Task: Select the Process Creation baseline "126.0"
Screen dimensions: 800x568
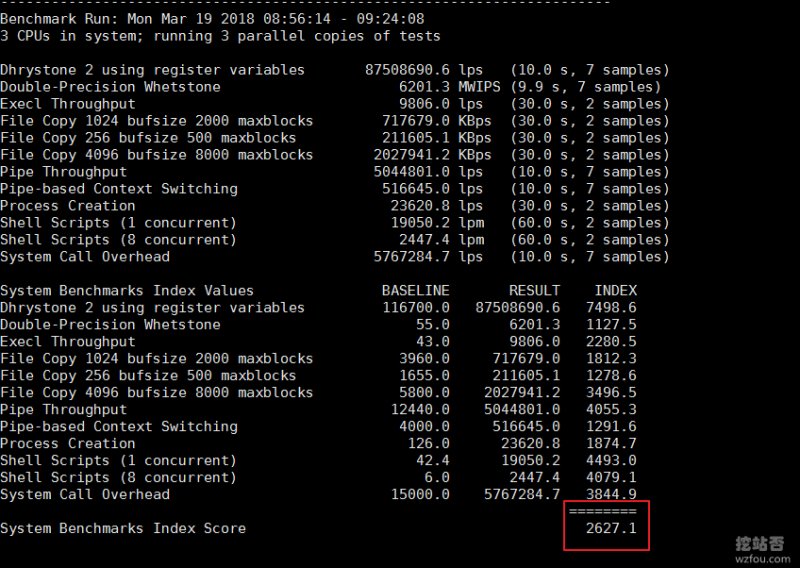Action: 429,443
